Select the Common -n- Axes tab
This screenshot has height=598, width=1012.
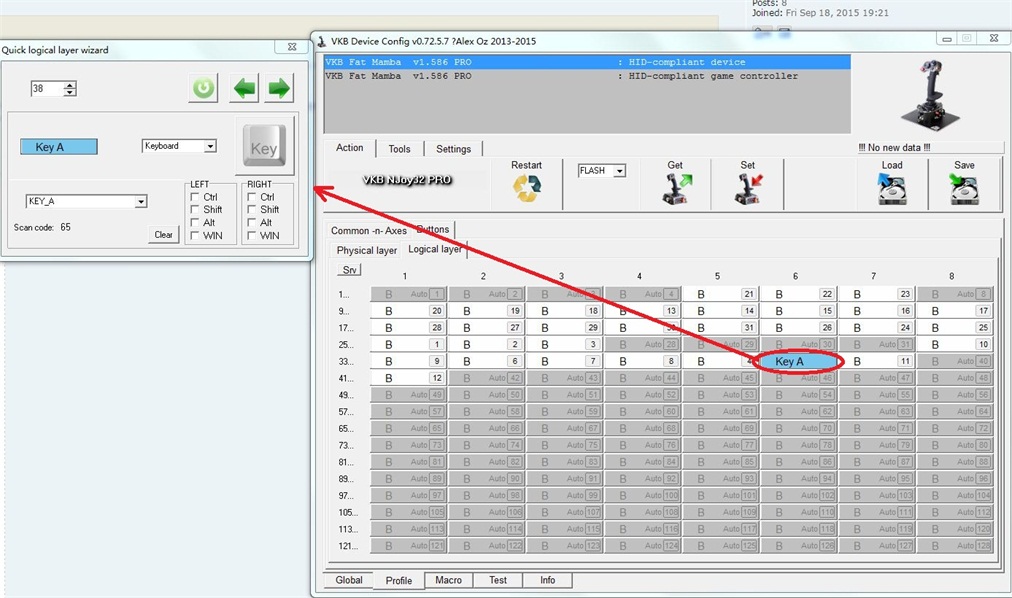point(369,230)
